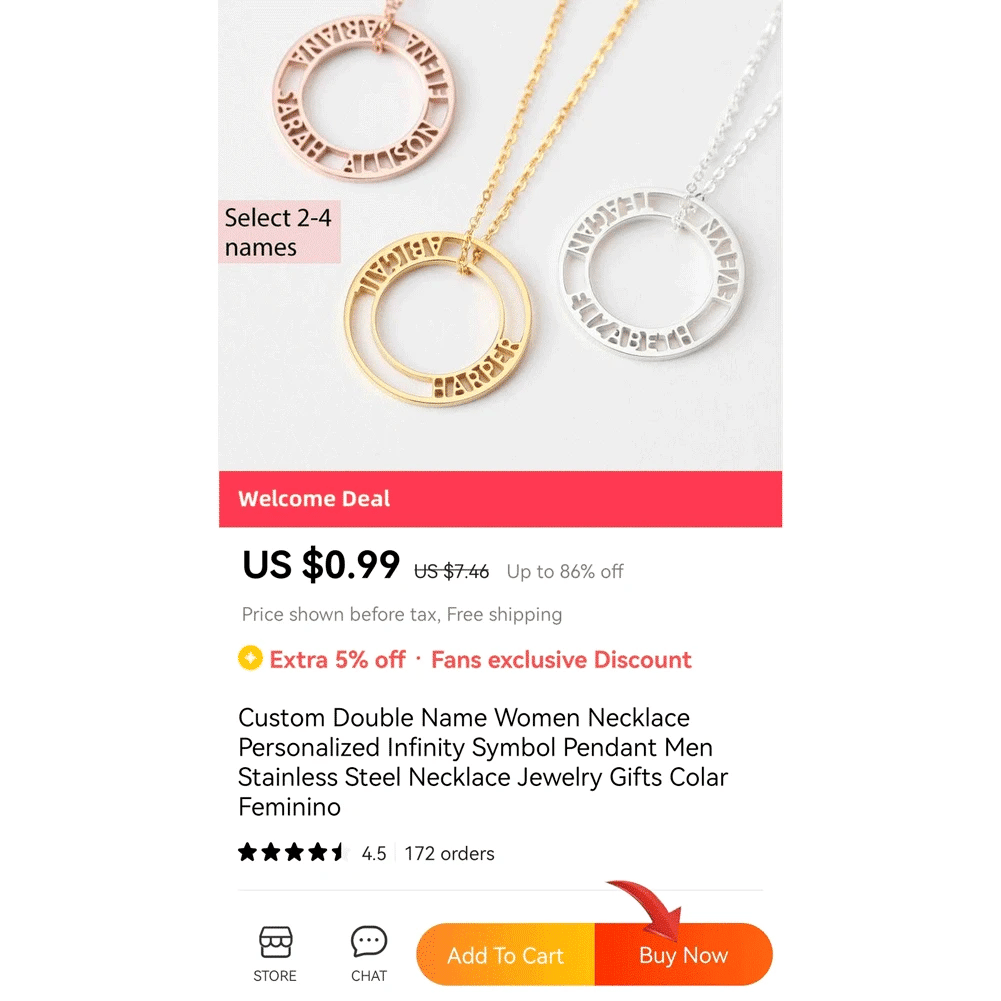Screen dimensions: 1001x1001
Task: Open the STORE icon
Action: 275,943
